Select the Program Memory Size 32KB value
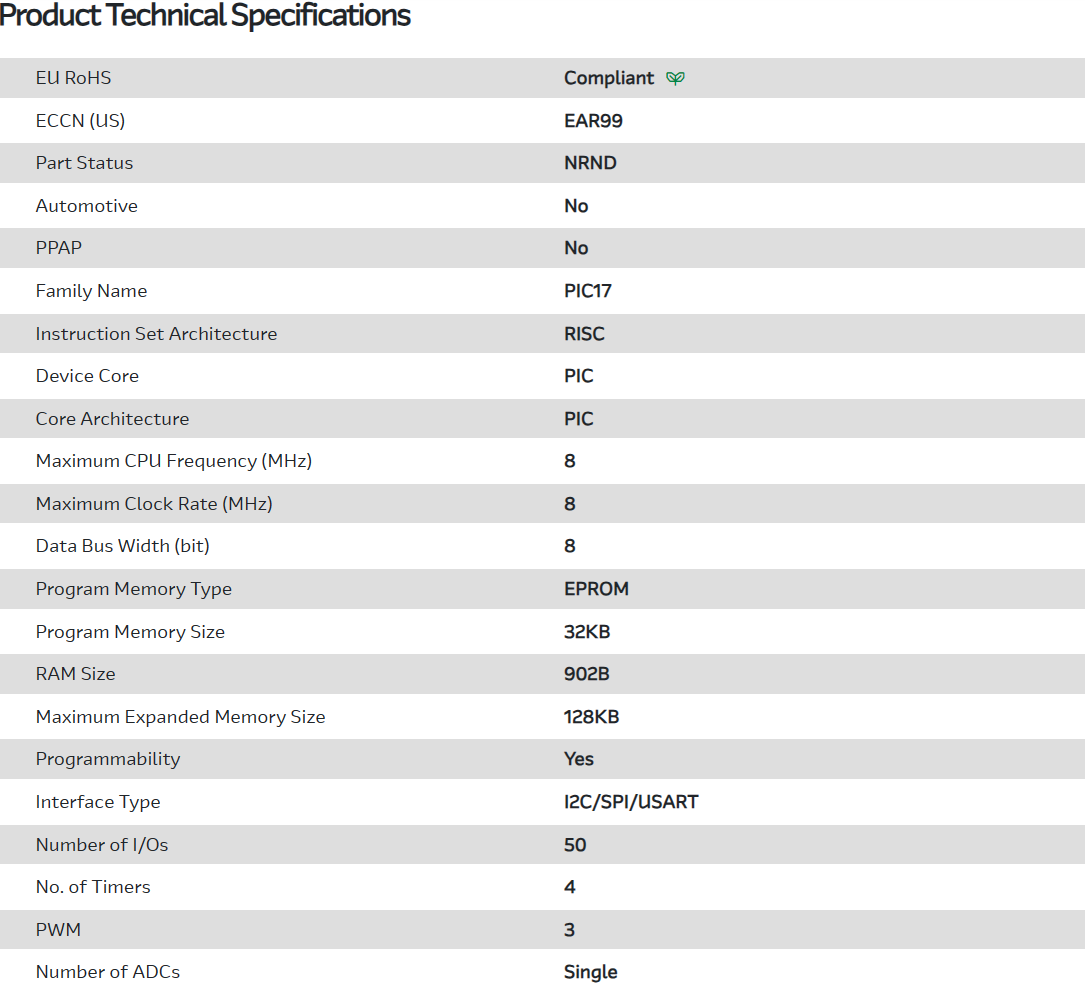The width and height of the screenshot is (1085, 992). coord(587,632)
